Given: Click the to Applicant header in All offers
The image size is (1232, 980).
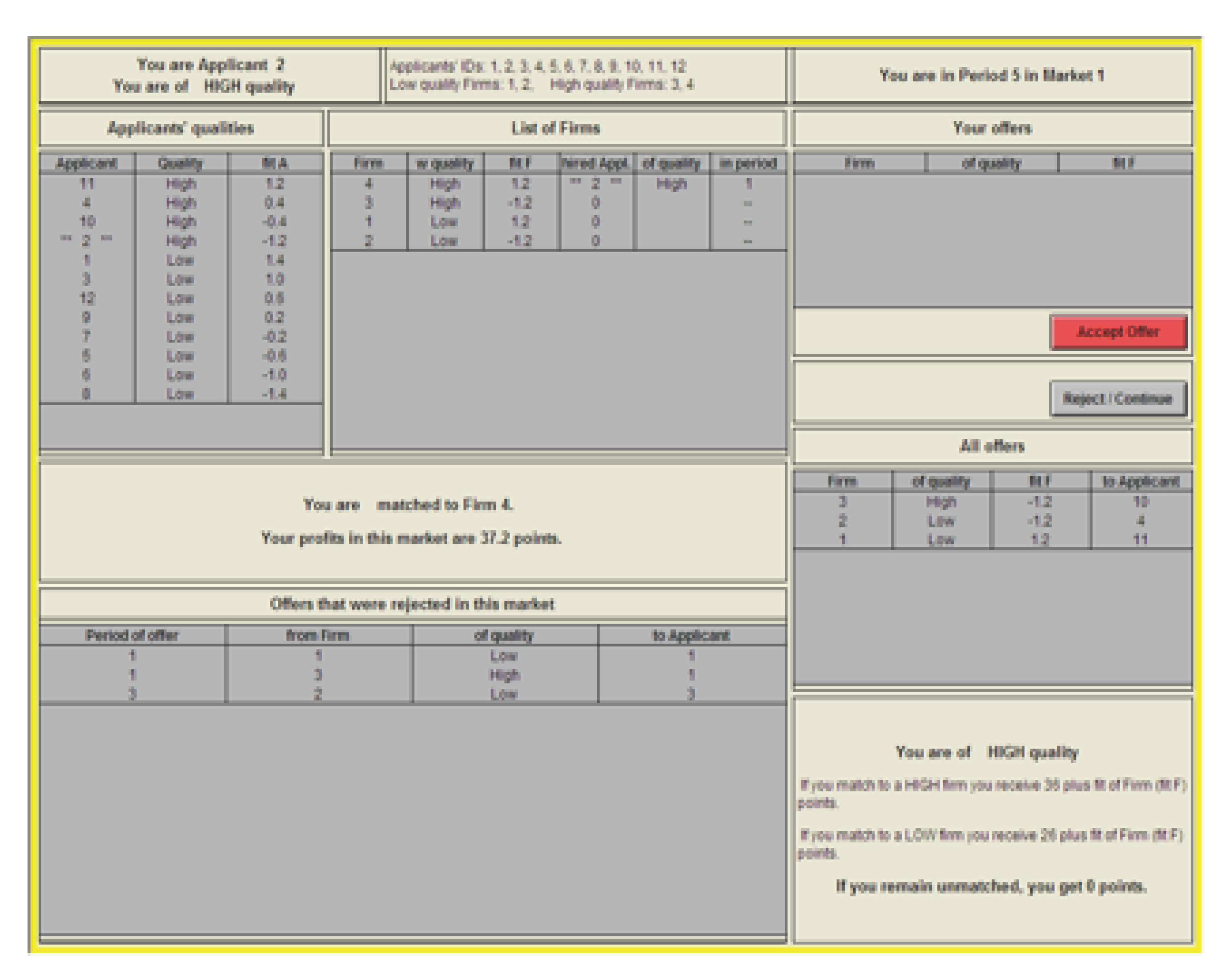Looking at the screenshot, I should 1140,481.
